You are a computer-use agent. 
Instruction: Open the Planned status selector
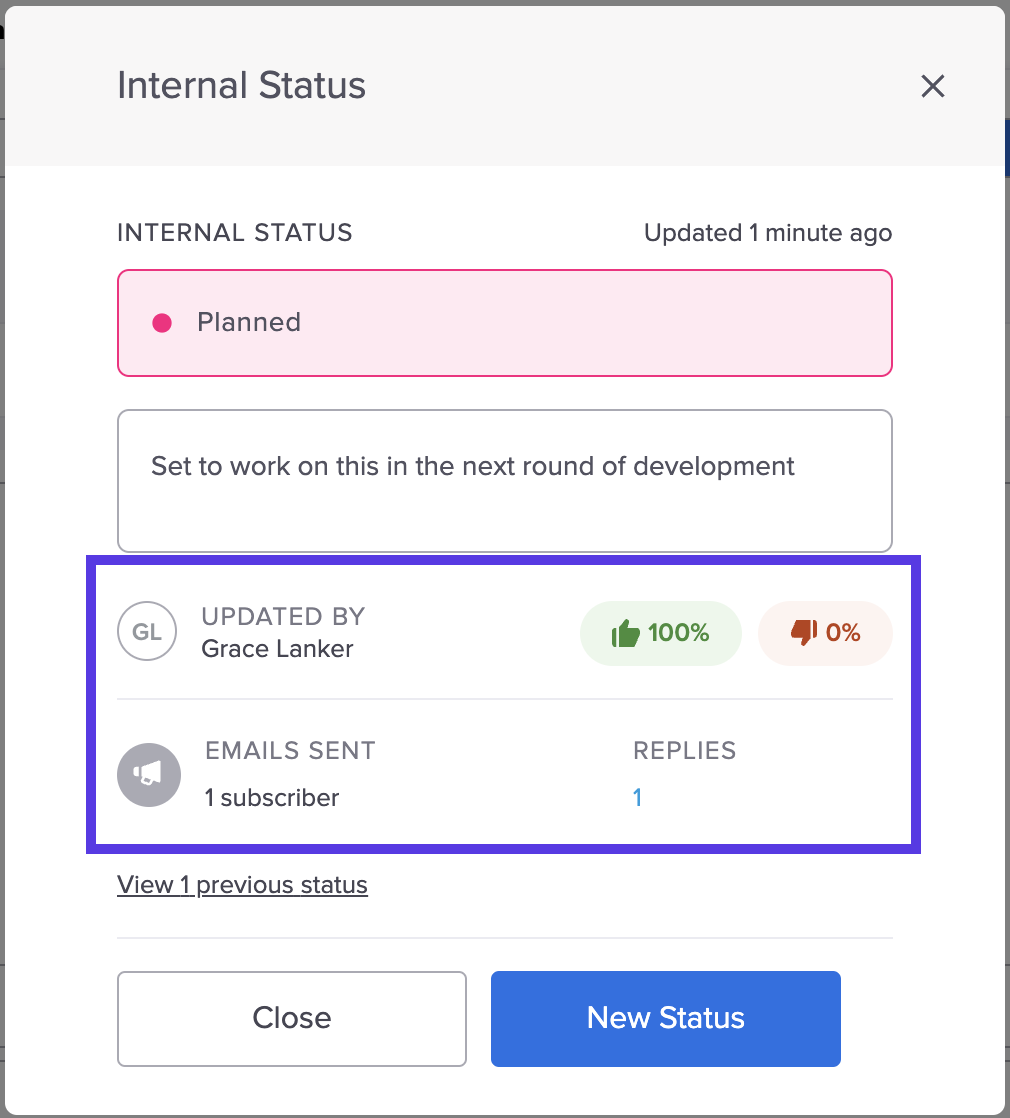505,323
